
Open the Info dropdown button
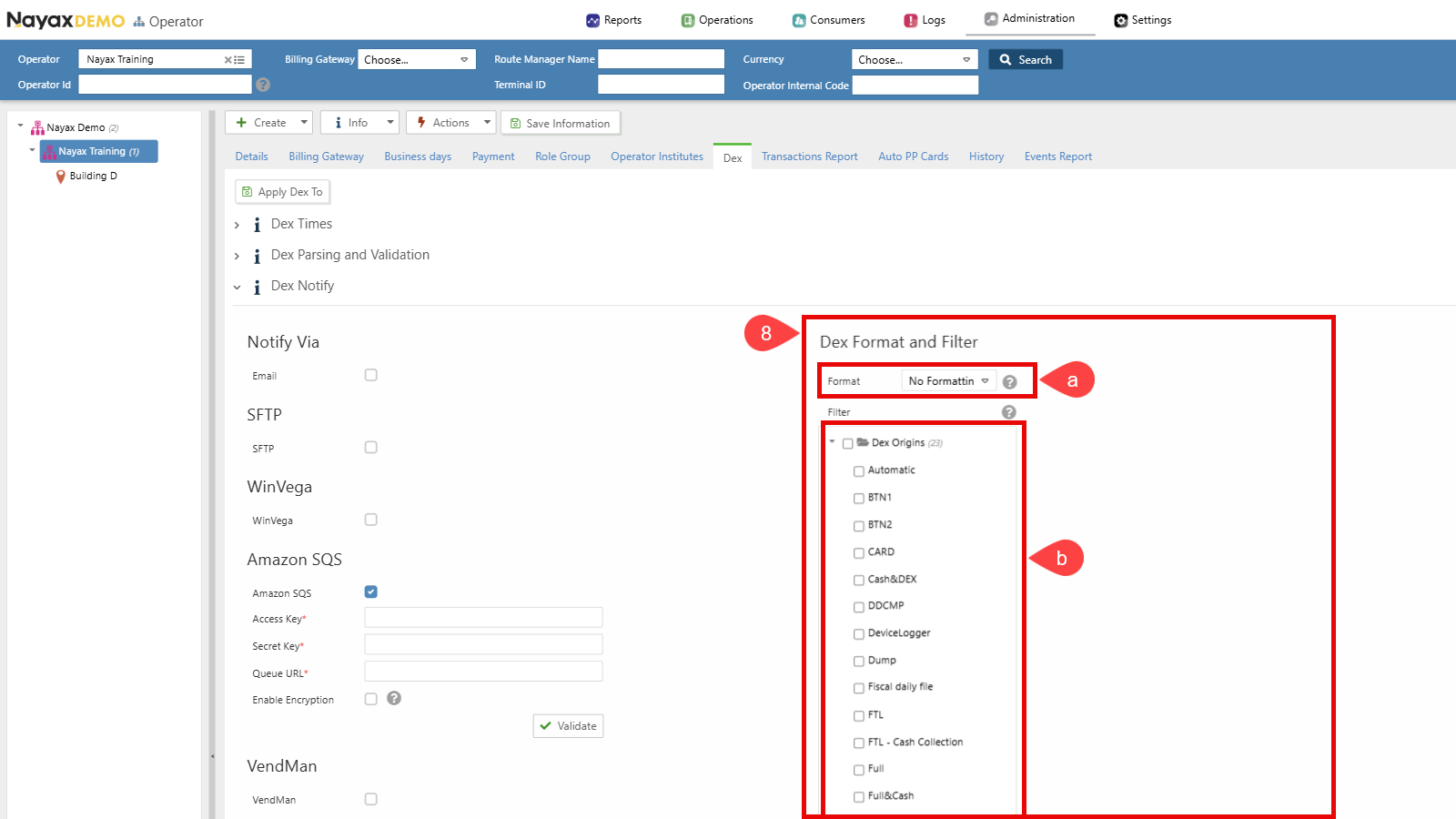pyautogui.click(x=359, y=123)
